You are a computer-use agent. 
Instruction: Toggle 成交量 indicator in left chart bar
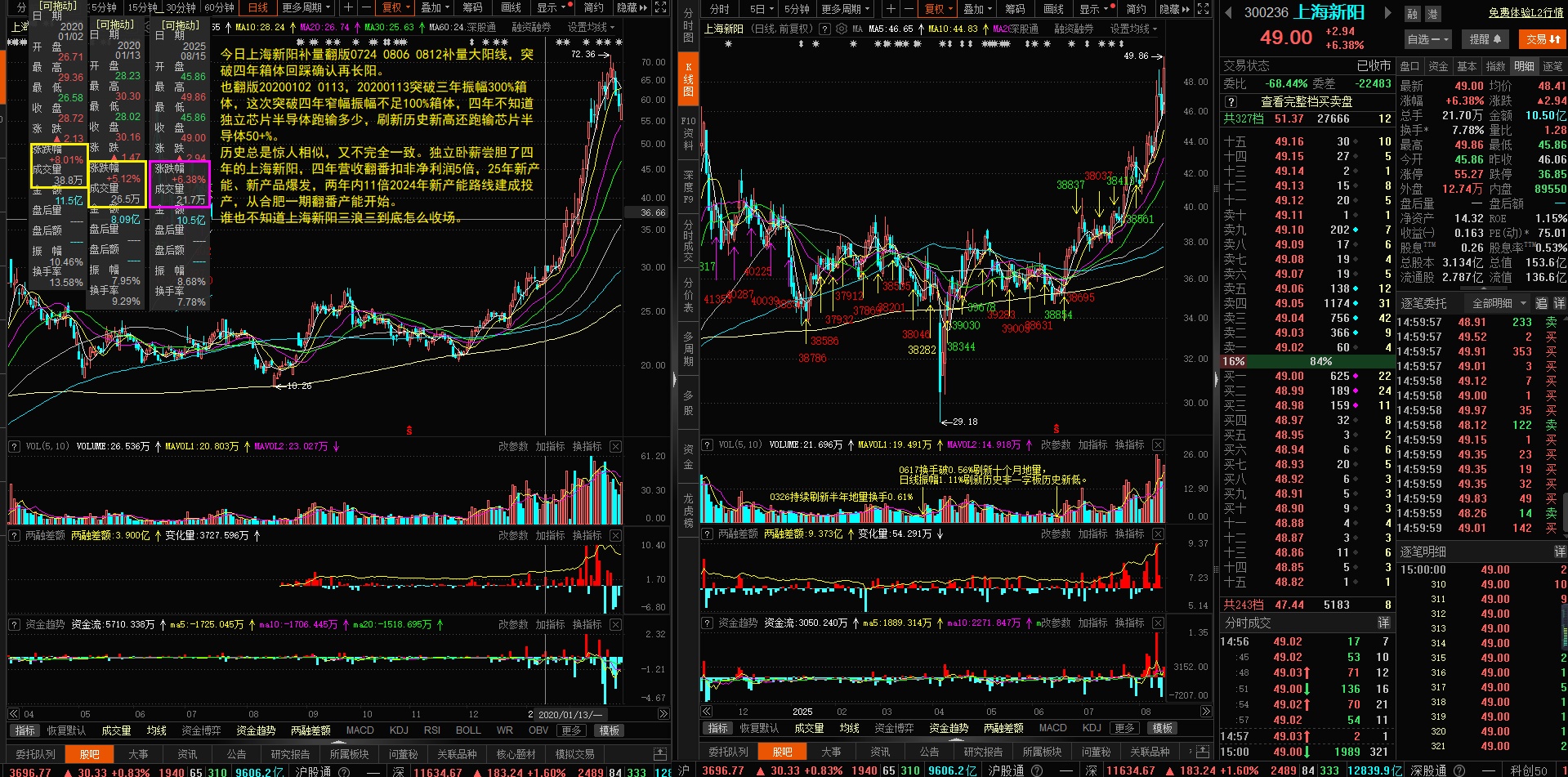tap(116, 730)
